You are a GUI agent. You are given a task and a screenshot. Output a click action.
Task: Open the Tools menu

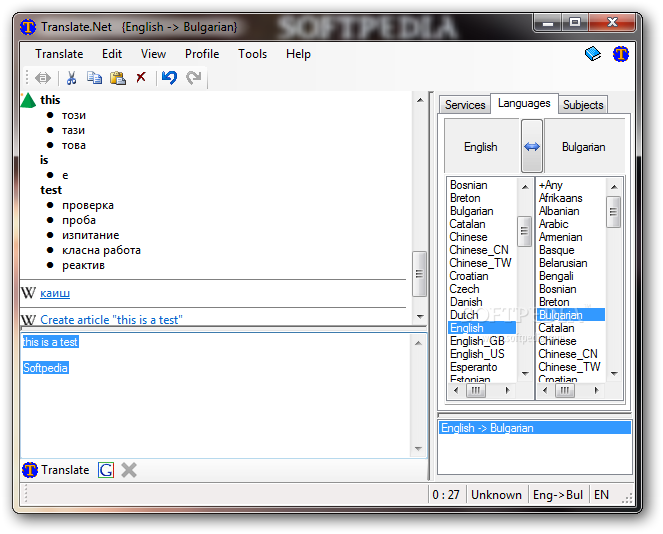pyautogui.click(x=252, y=54)
